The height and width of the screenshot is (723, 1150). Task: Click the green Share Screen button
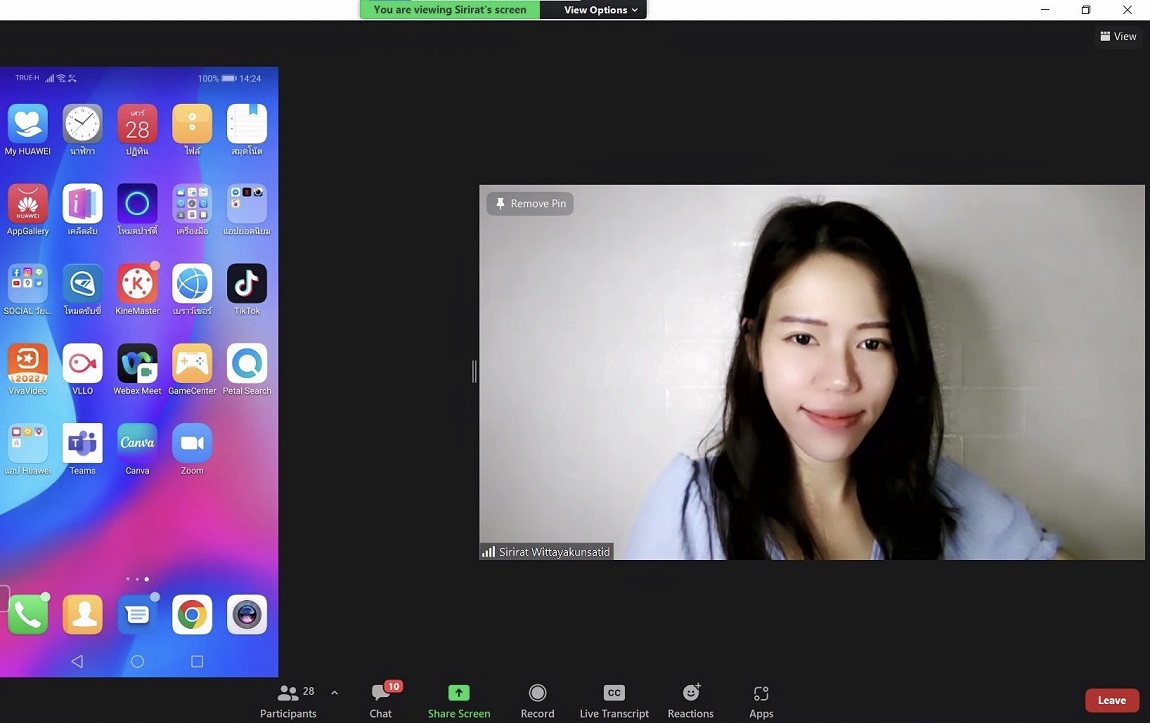click(459, 701)
